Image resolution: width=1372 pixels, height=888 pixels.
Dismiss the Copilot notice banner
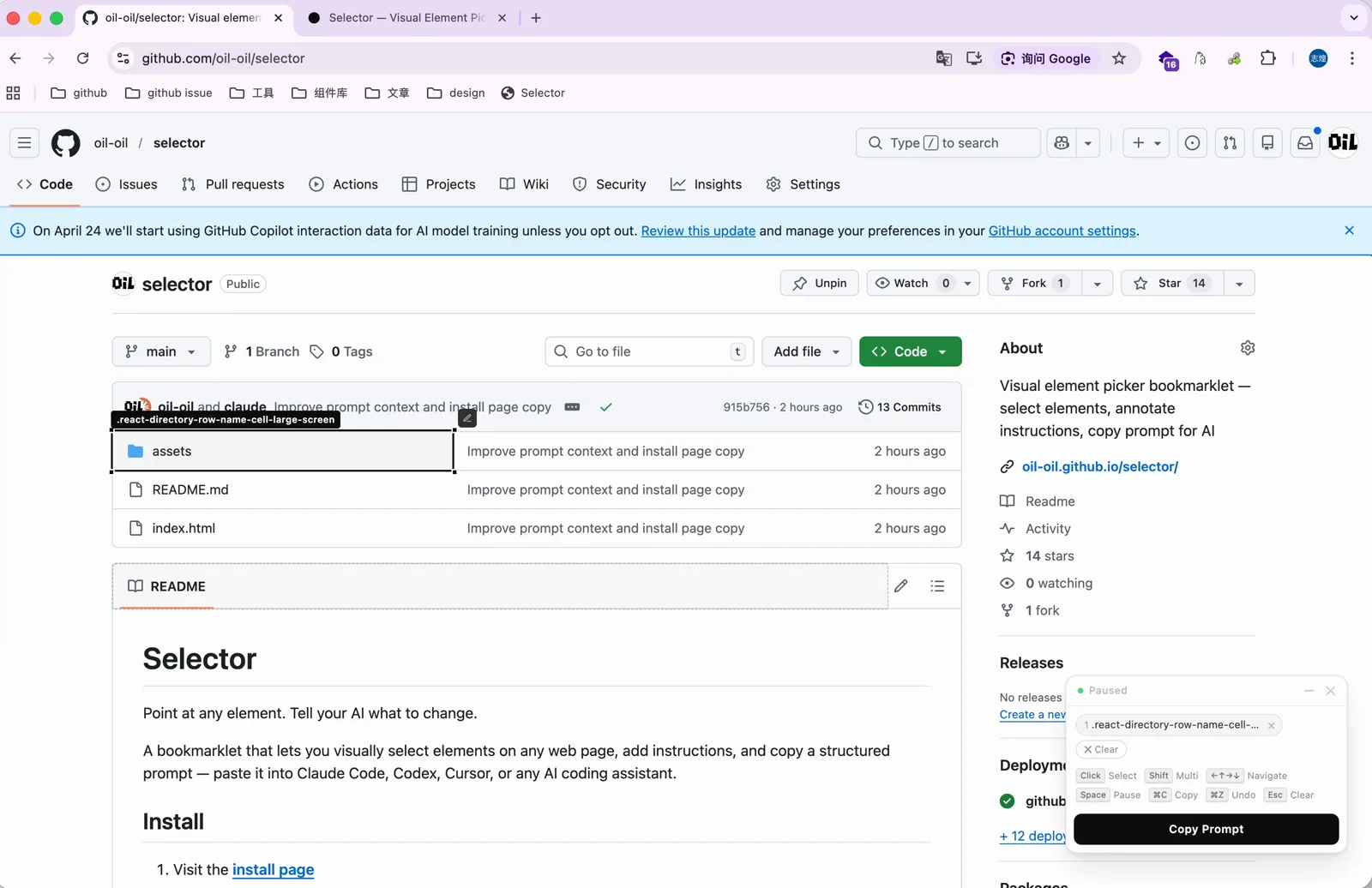pos(1349,231)
